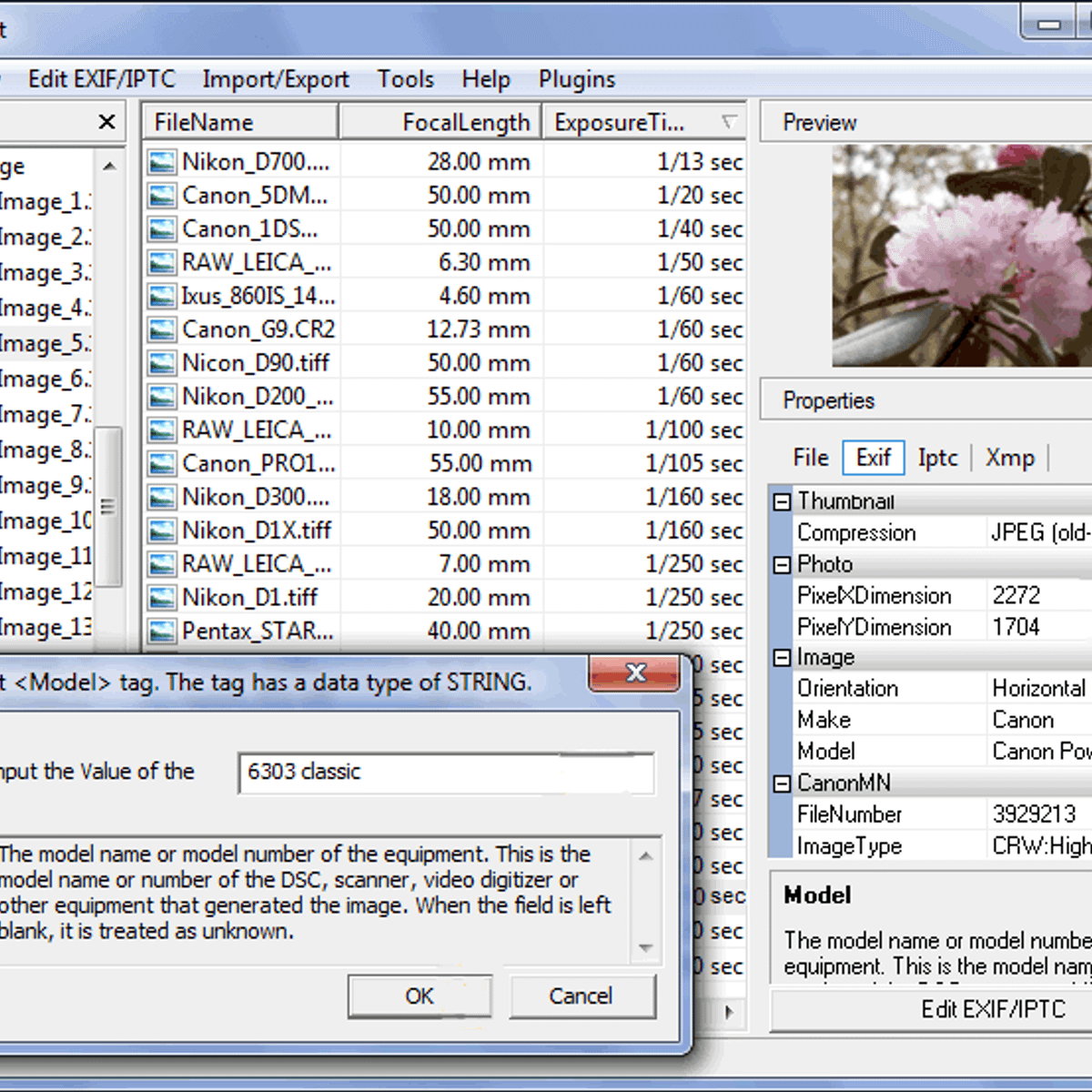Click the Ixus_860IS file icon
Screen dimensions: 1092x1092
[x=162, y=297]
